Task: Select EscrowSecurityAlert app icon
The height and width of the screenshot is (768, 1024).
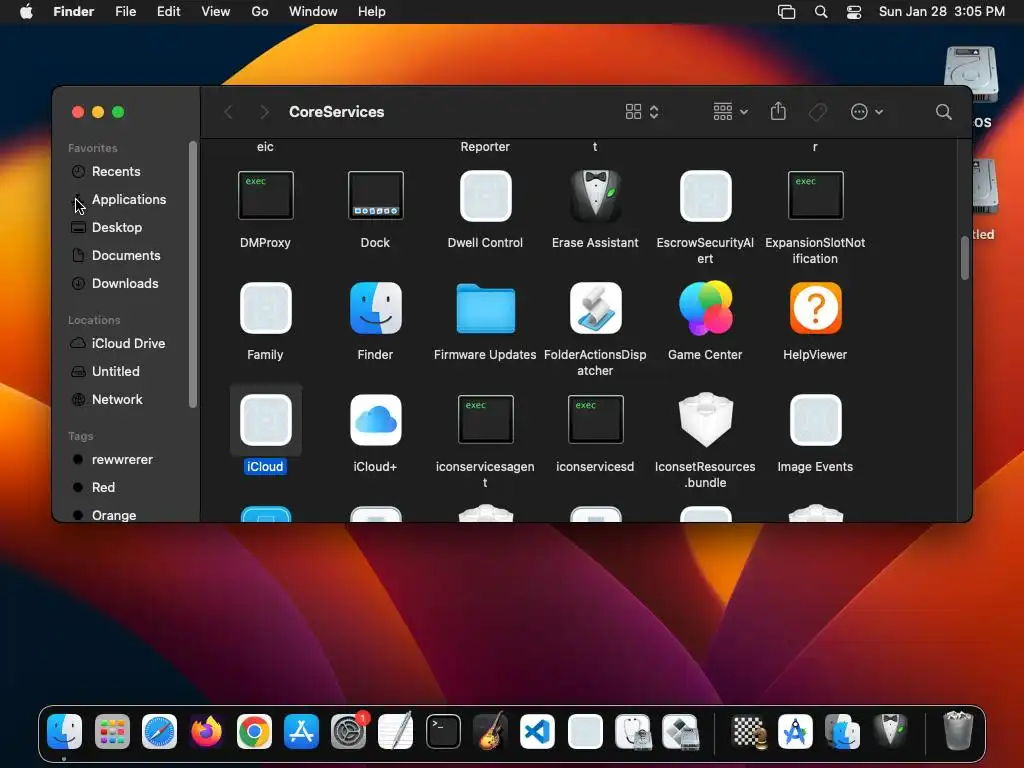Action: 705,196
